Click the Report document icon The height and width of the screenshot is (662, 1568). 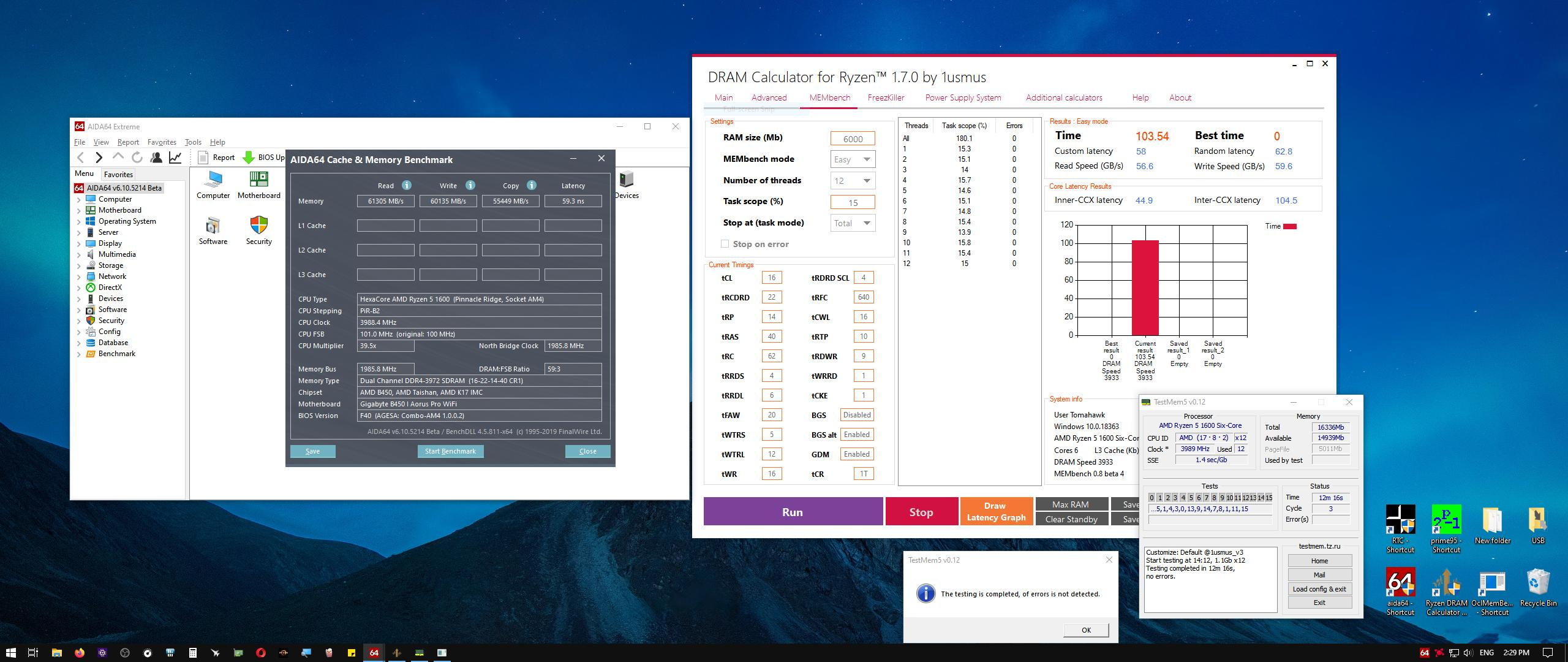coord(203,158)
